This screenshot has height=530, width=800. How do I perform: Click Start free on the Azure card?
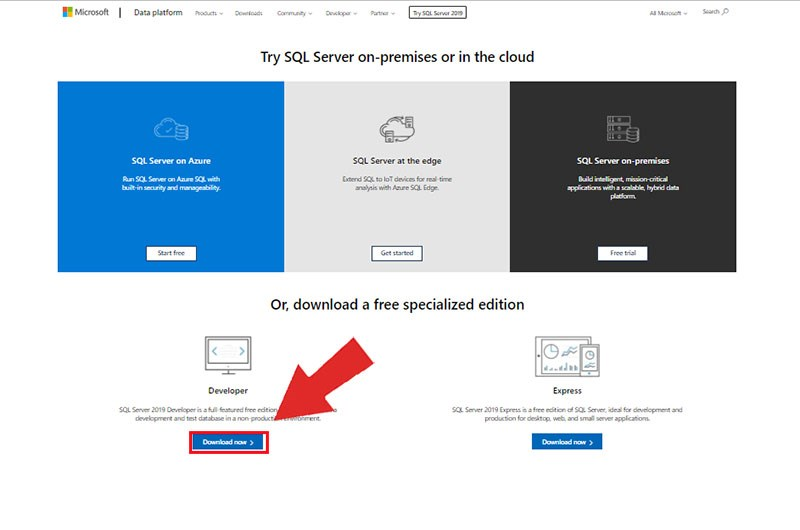(171, 253)
